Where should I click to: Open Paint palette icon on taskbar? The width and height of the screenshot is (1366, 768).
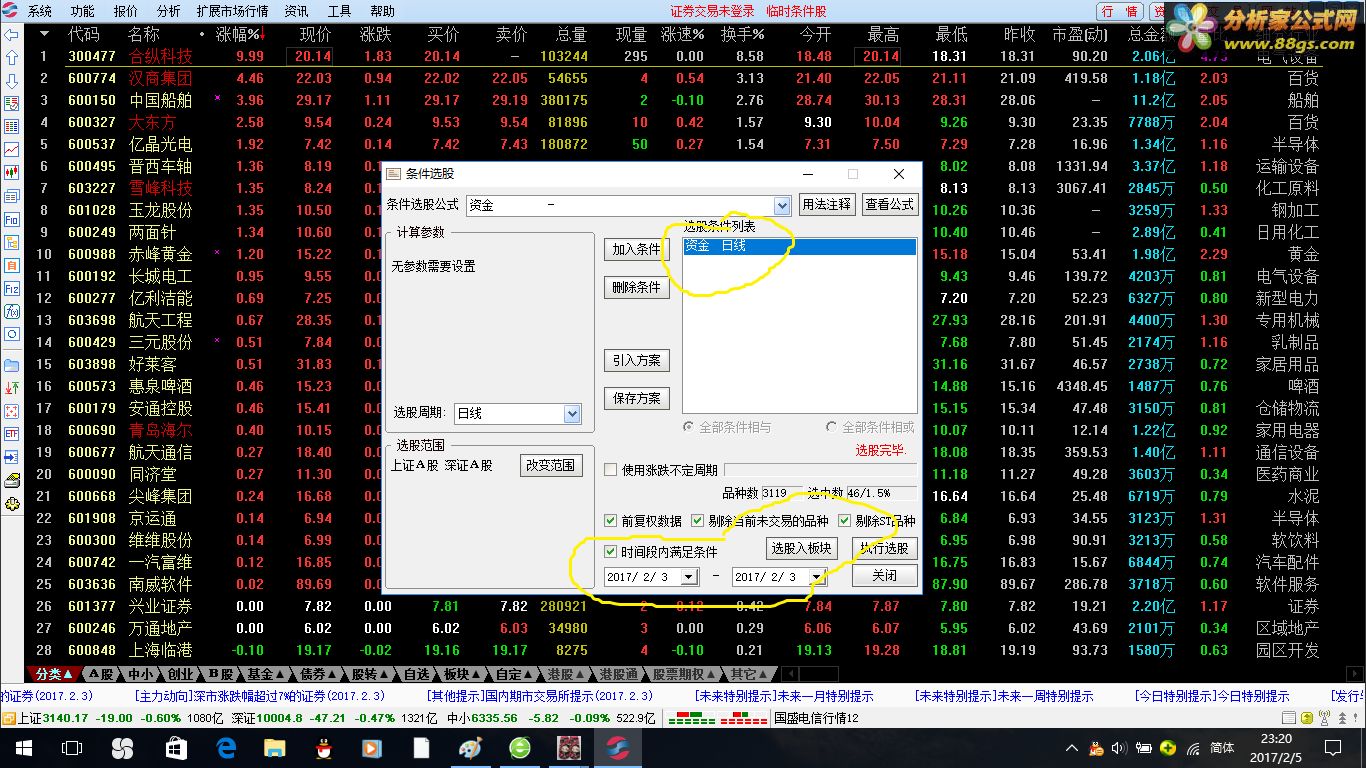[x=470, y=748]
